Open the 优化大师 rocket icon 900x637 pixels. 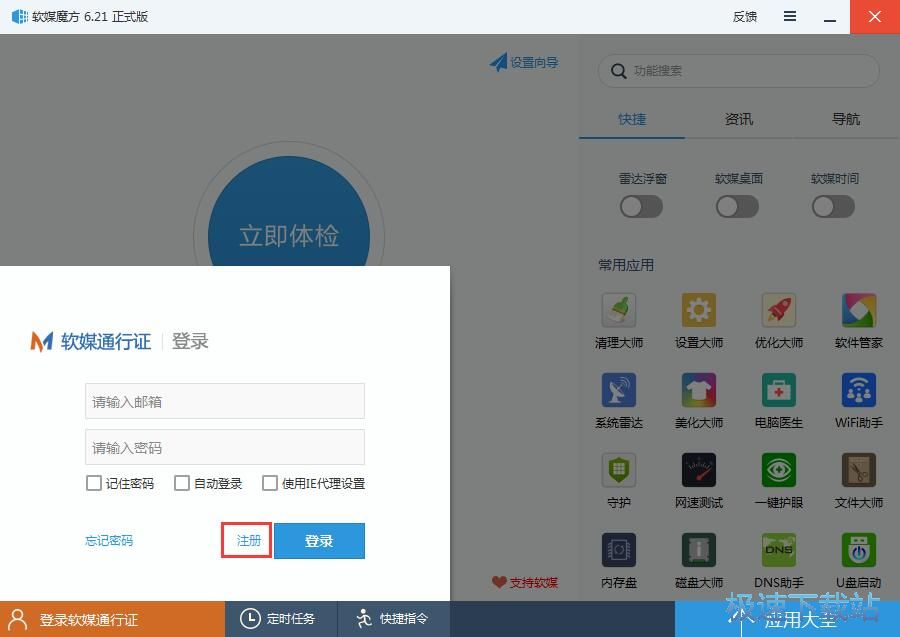coord(779,310)
